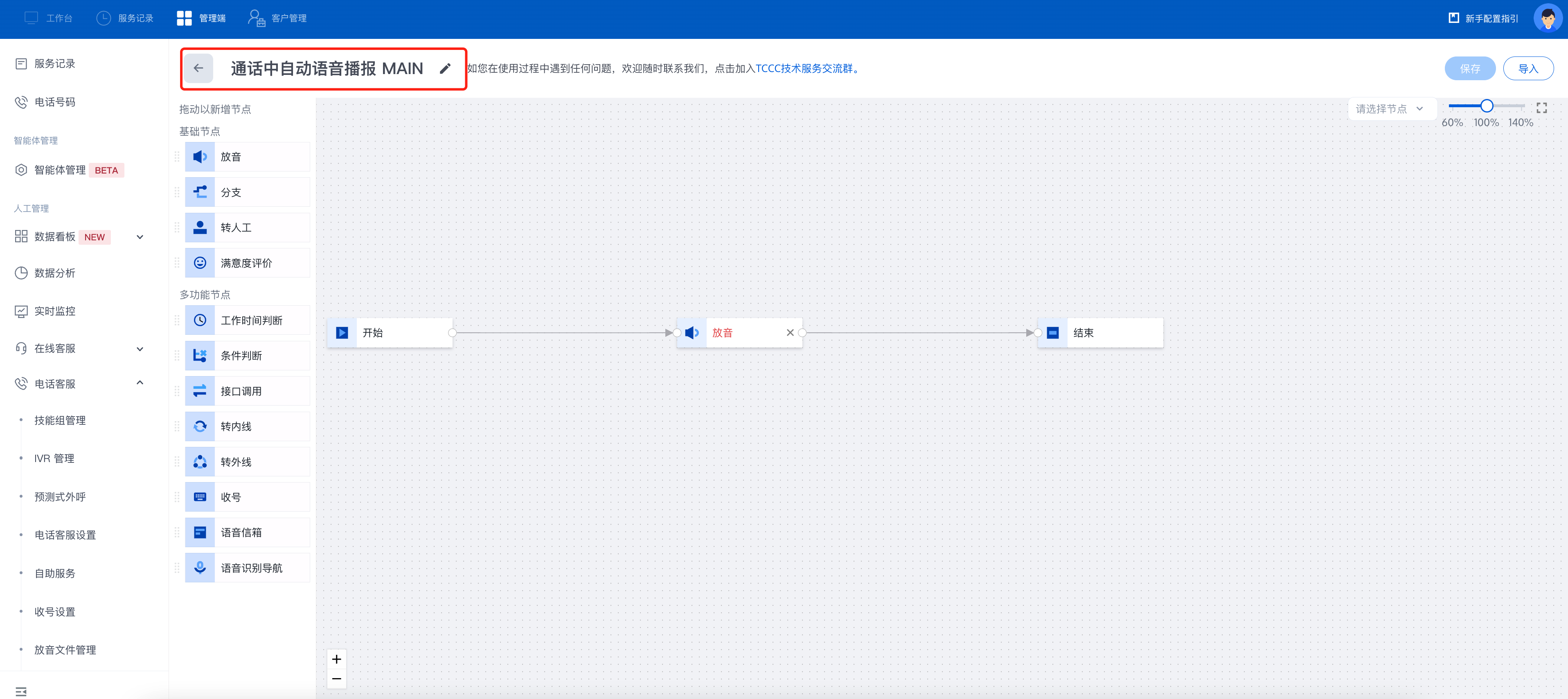Select the 放音 speaker node icon in the palette
The image size is (1568, 699).
click(x=200, y=157)
